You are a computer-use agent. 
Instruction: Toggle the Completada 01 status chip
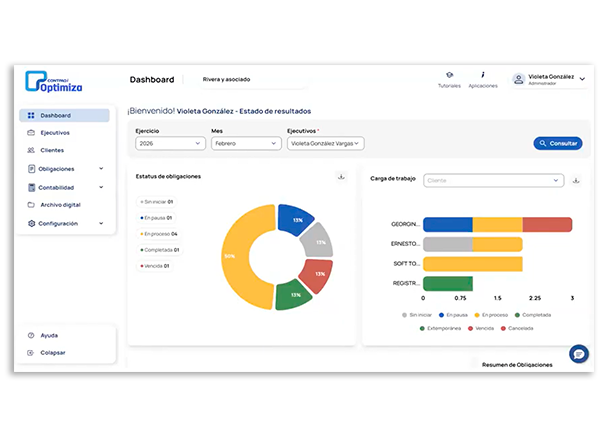pyautogui.click(x=160, y=250)
